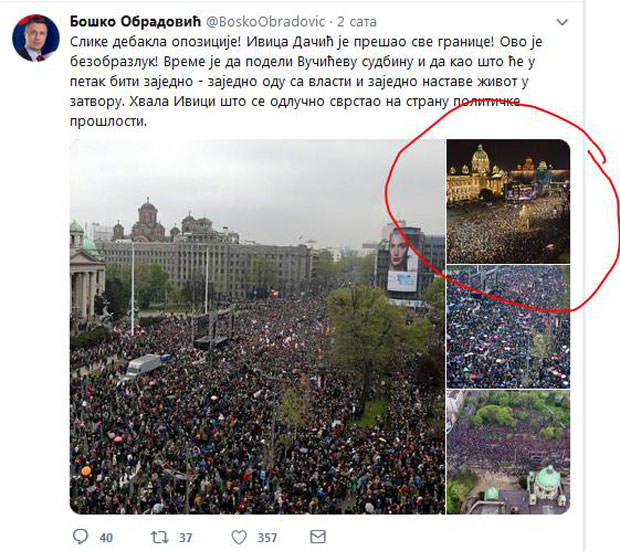Click the billboard face in main photo
The image size is (620, 551).
point(402,250)
